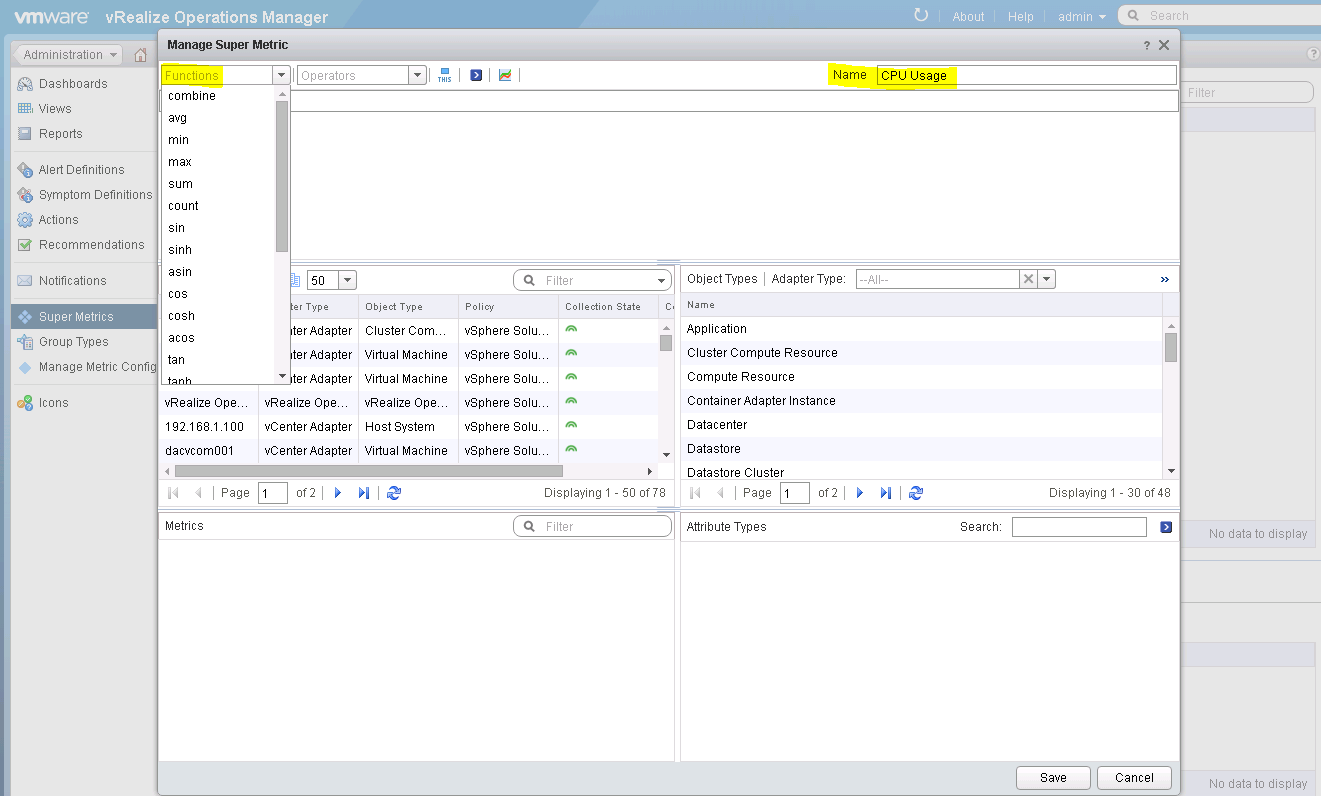Open Group Types in the sidebar
The height and width of the screenshot is (796, 1321).
(73, 342)
